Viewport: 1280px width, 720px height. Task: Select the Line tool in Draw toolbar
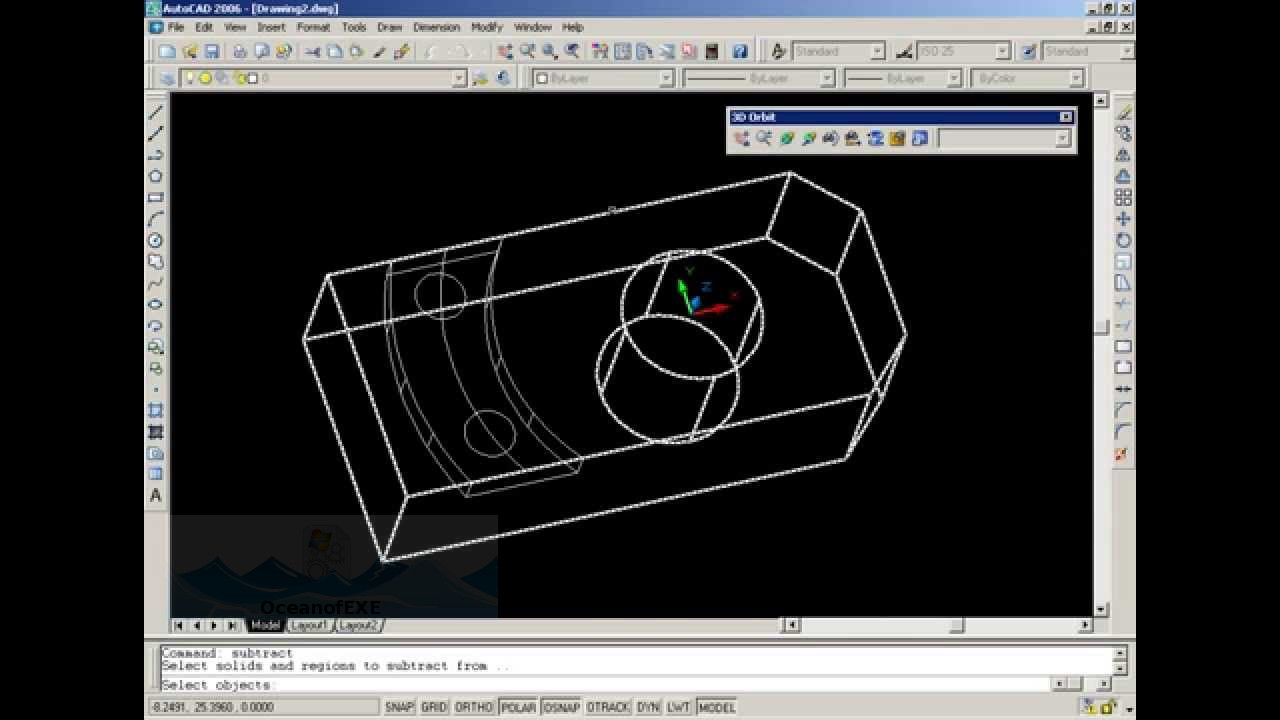coord(156,112)
